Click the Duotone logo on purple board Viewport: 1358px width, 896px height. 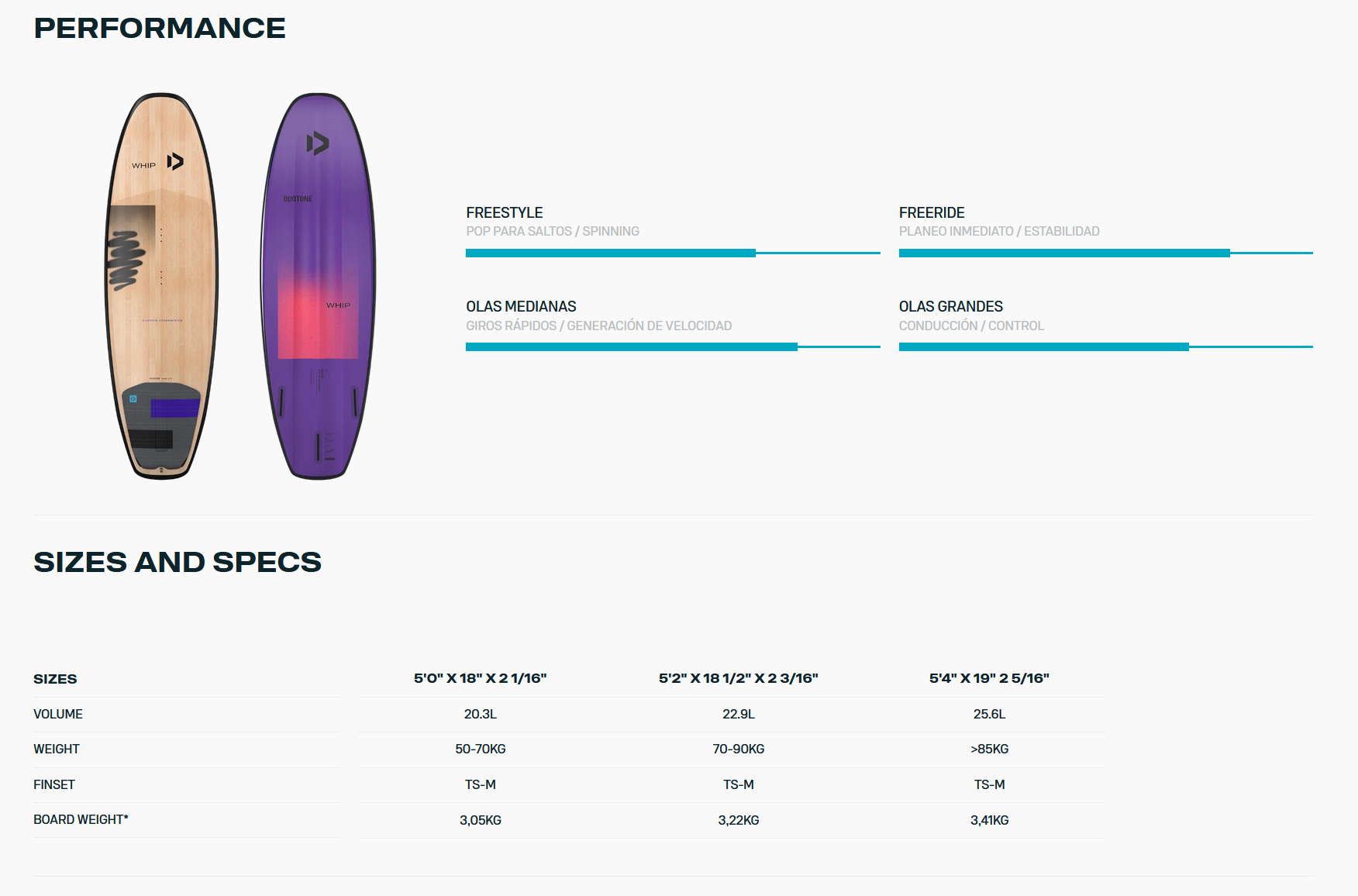click(x=317, y=143)
